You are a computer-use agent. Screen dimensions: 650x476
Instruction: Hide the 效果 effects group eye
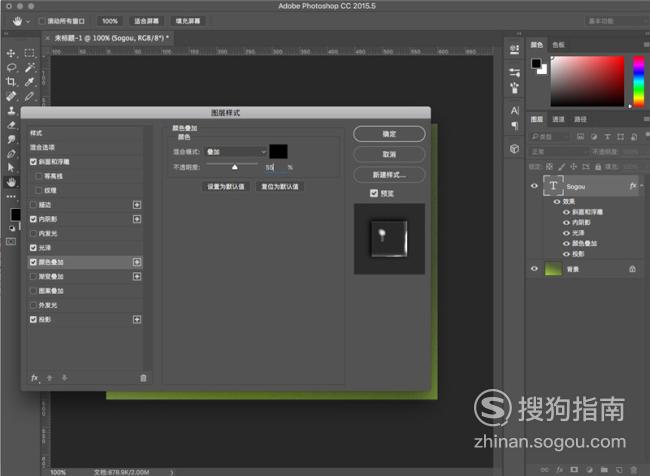click(x=557, y=202)
